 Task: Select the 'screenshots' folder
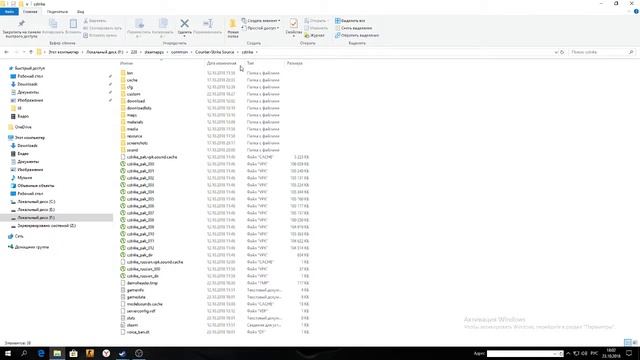(x=137, y=143)
